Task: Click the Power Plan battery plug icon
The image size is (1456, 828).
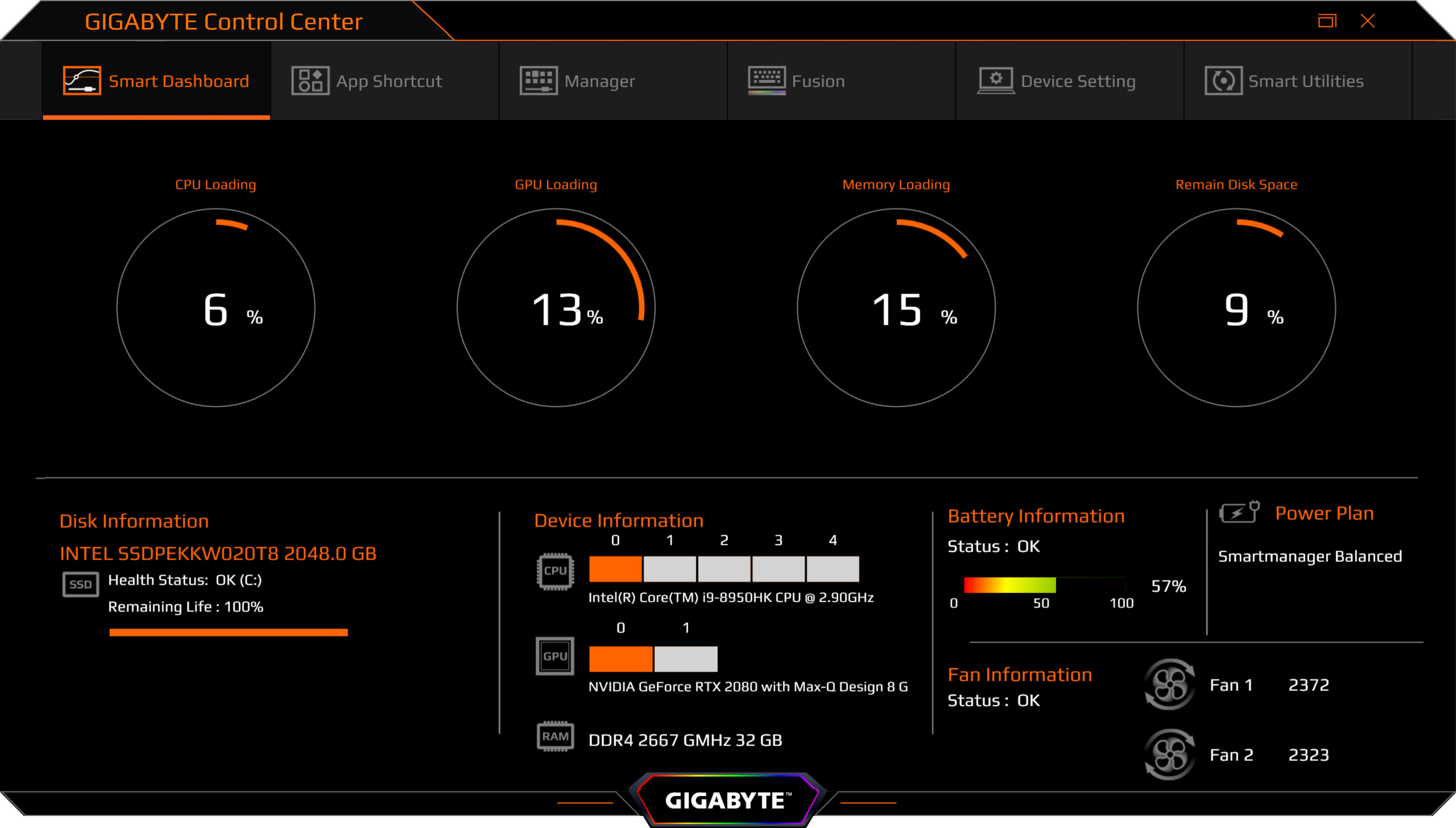Action: pos(1239,512)
